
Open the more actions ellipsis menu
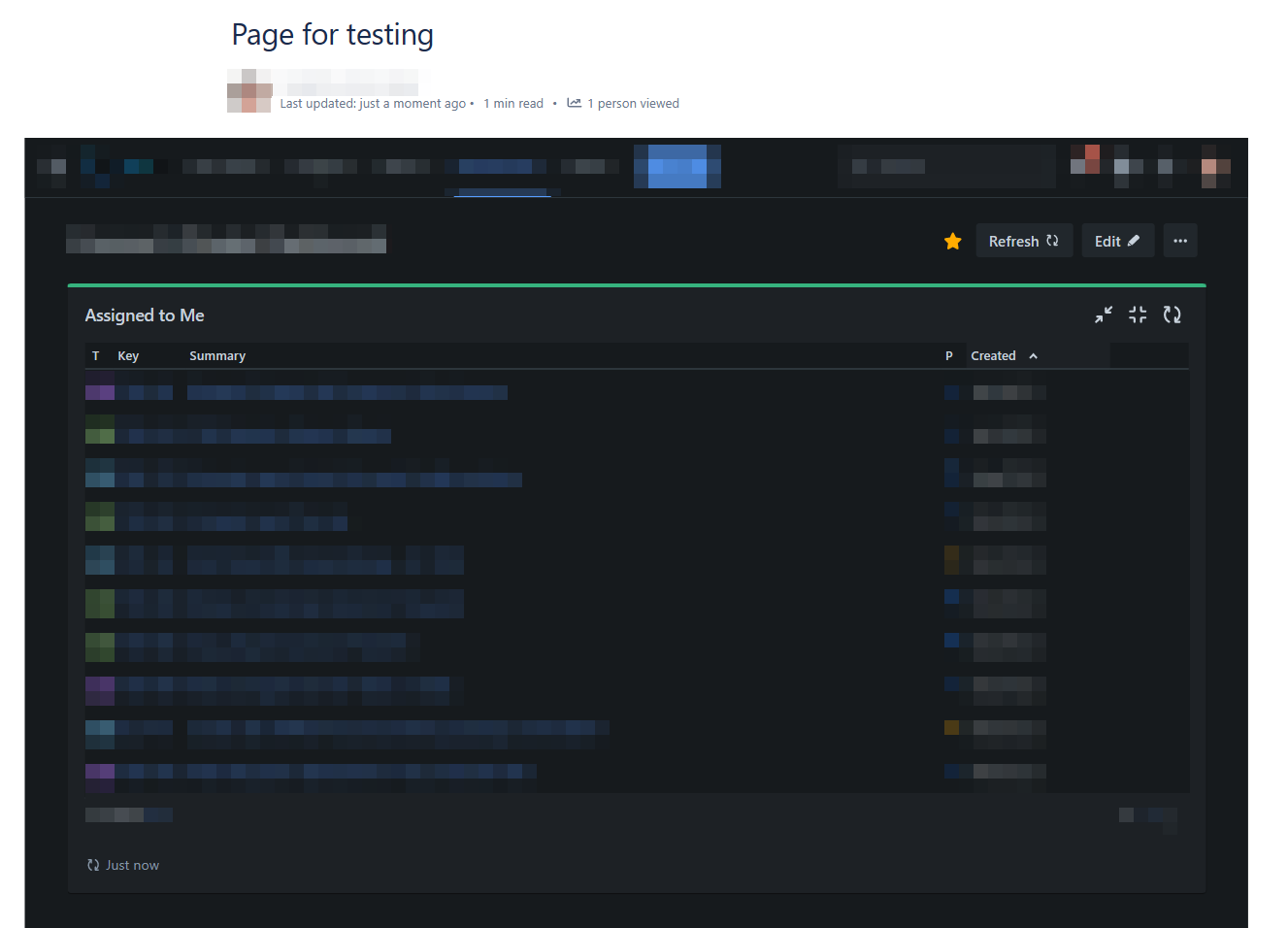tap(1180, 240)
